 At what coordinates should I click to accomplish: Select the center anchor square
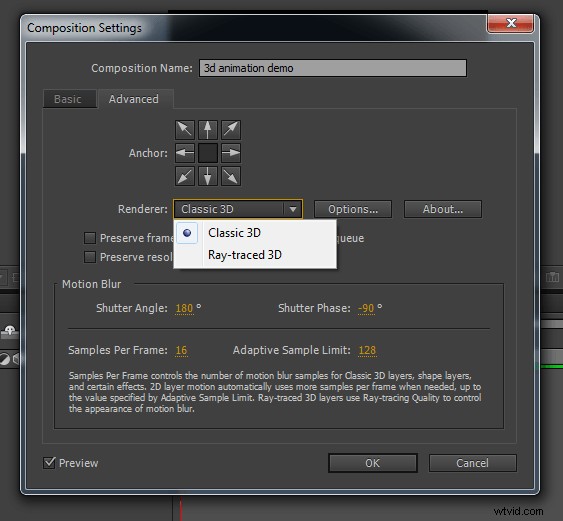click(x=208, y=153)
